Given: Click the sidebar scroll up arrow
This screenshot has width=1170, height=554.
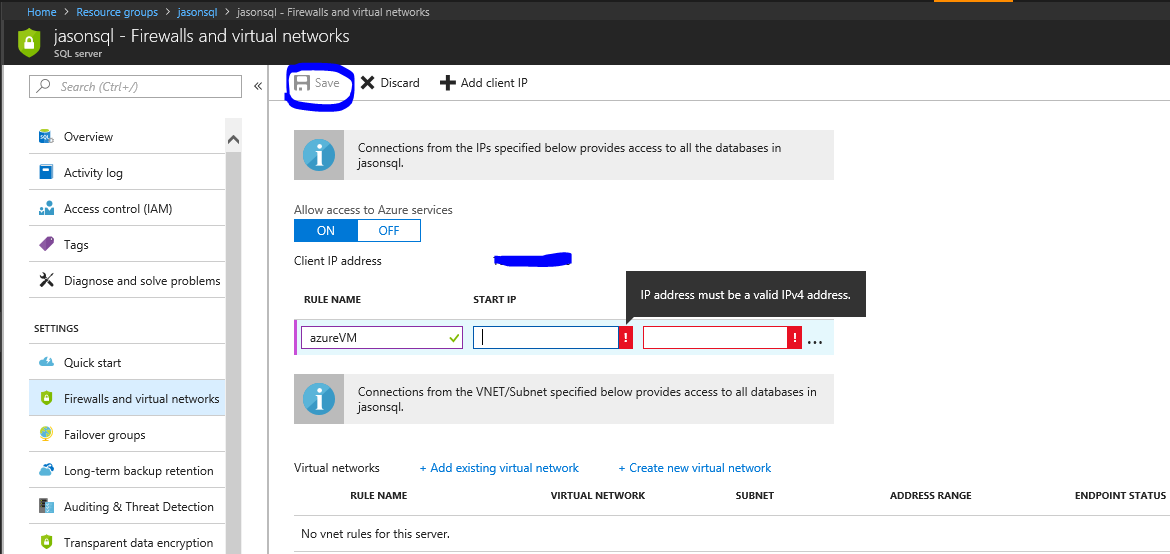Looking at the screenshot, I should point(233,140).
